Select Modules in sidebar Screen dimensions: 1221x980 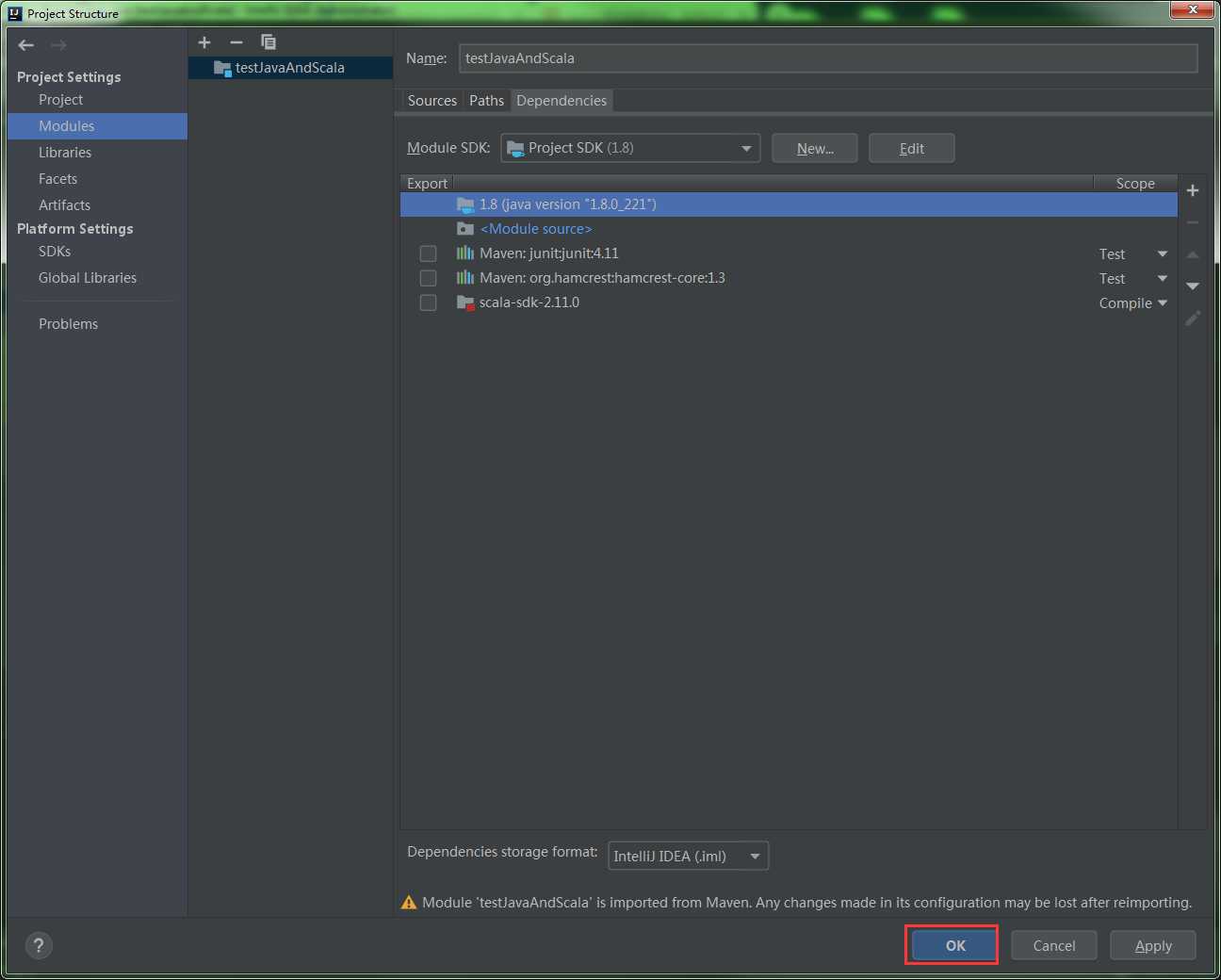97,126
